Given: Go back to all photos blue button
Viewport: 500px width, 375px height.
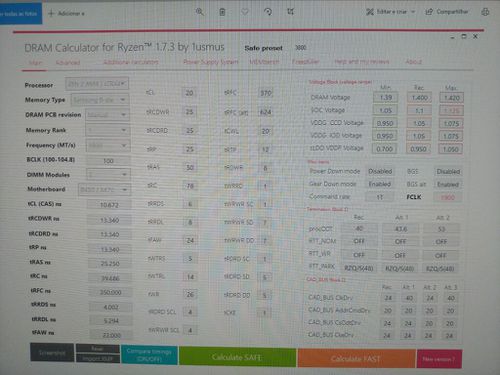Looking at the screenshot, I should pyautogui.click(x=21, y=13).
